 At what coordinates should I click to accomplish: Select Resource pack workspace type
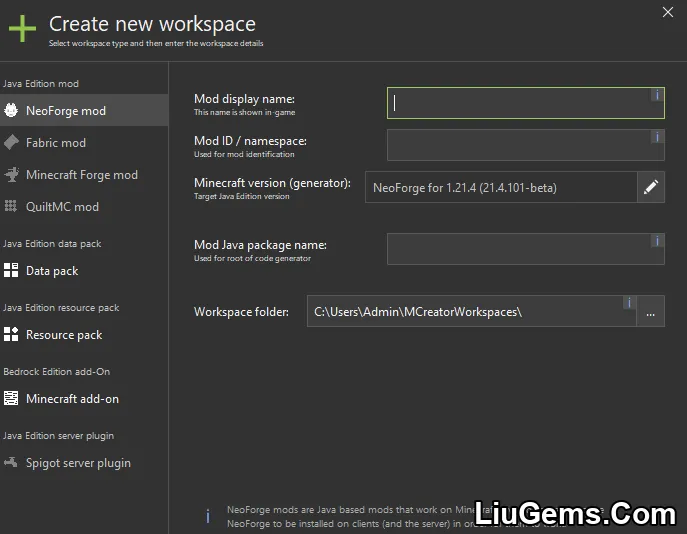tap(84, 334)
